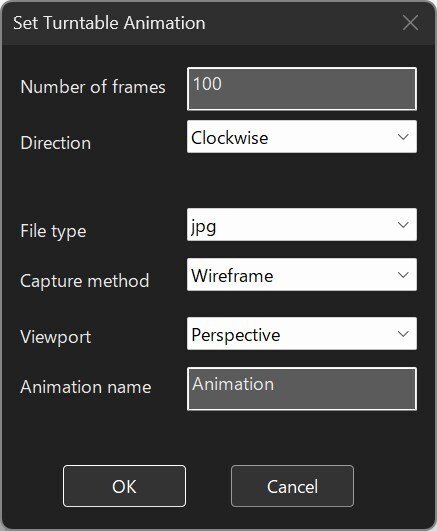Click the Number of frames input field
This screenshot has width=437, height=531.
click(x=302, y=89)
